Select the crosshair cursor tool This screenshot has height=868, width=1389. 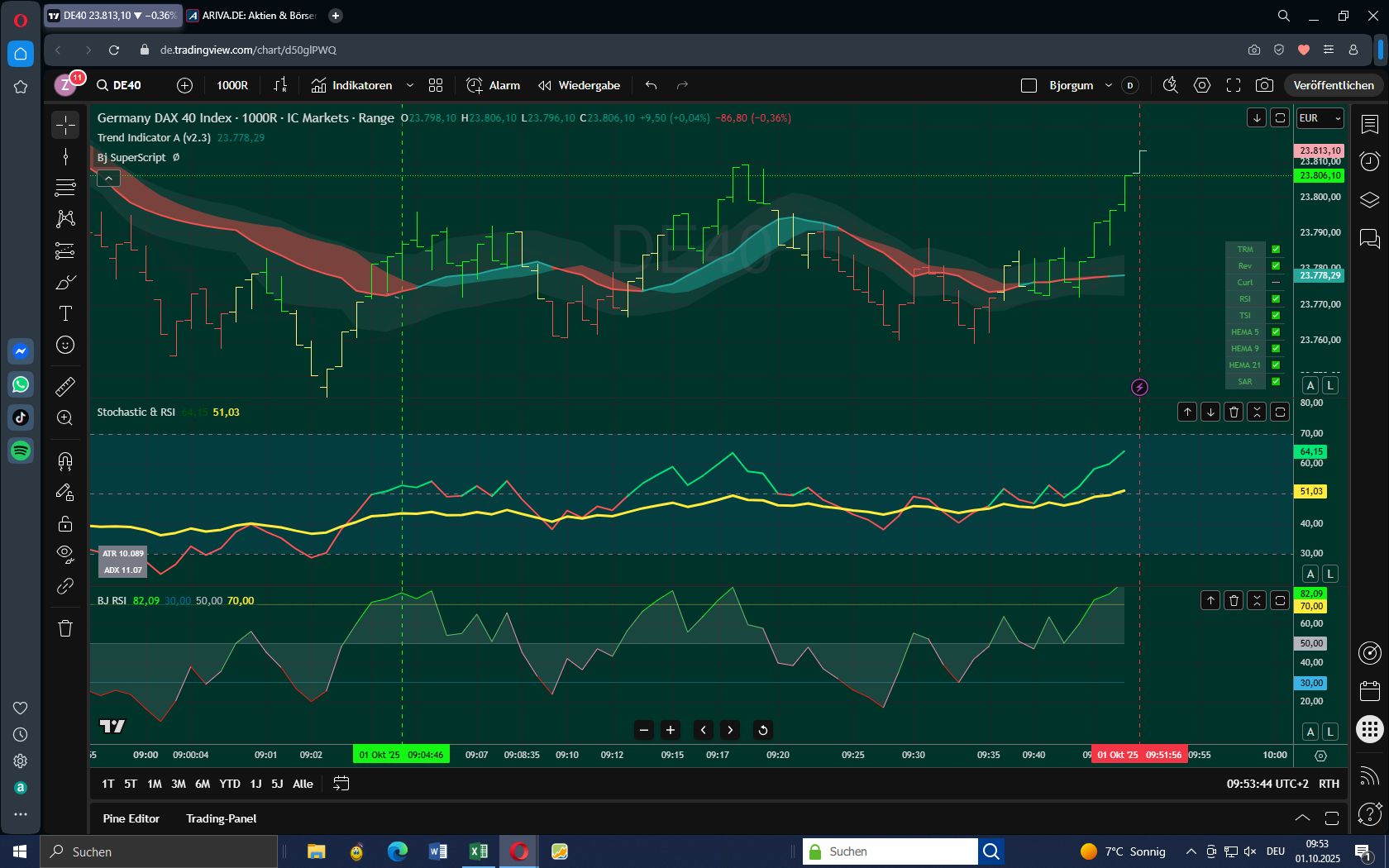[64, 125]
